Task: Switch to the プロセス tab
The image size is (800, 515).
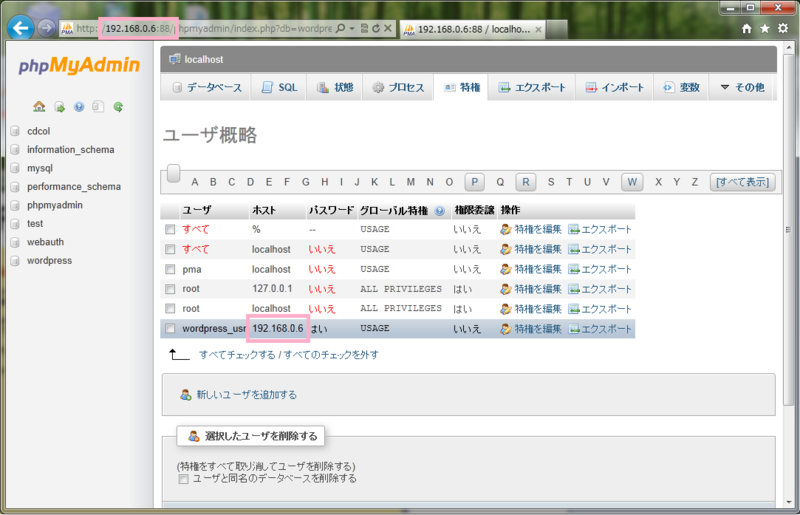Action: point(398,87)
